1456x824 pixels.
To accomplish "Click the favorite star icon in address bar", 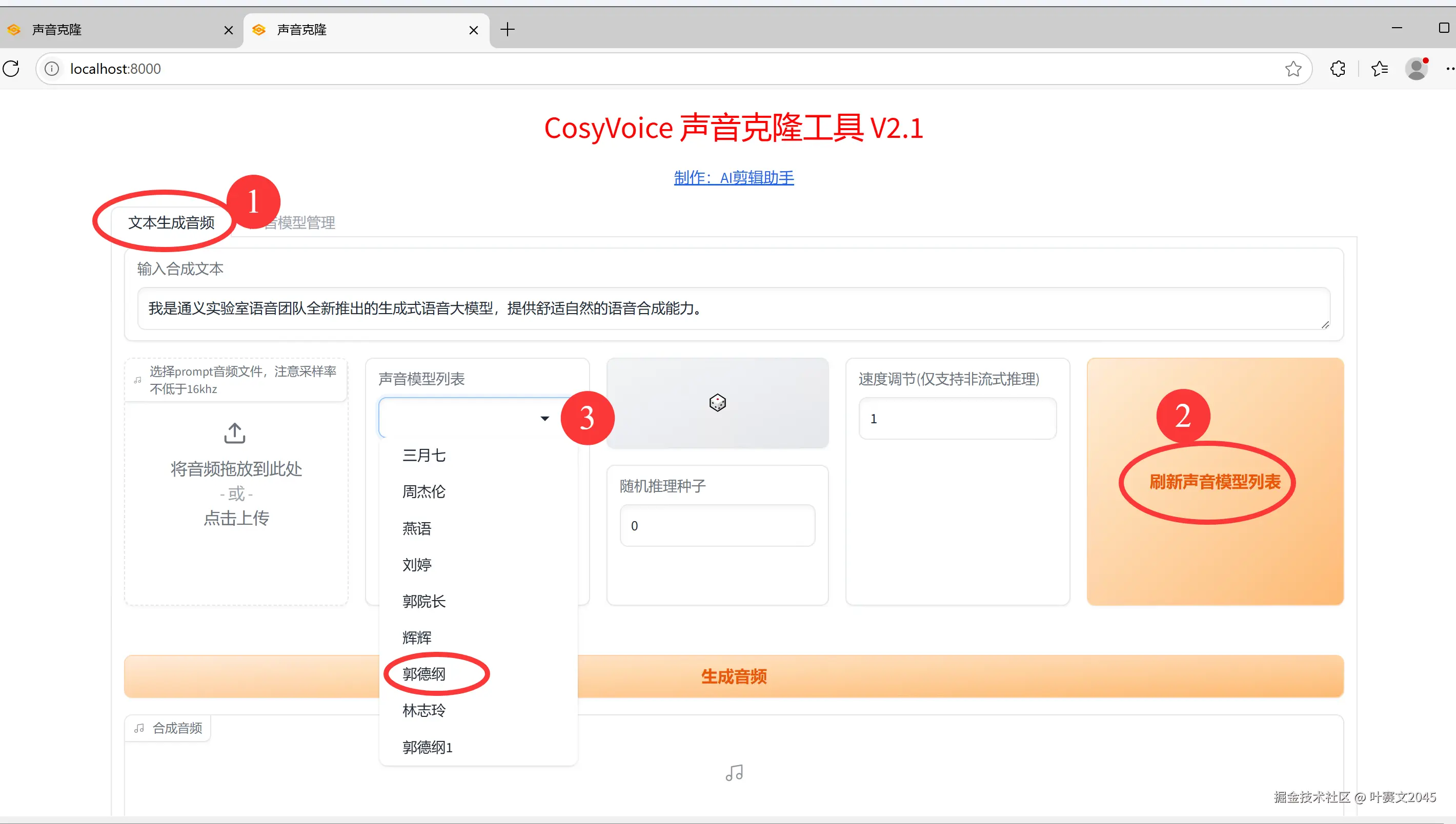I will (x=1293, y=69).
